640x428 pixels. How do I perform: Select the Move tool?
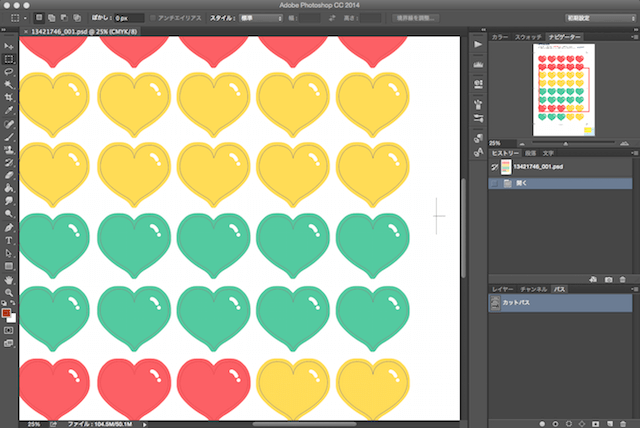coord(9,47)
